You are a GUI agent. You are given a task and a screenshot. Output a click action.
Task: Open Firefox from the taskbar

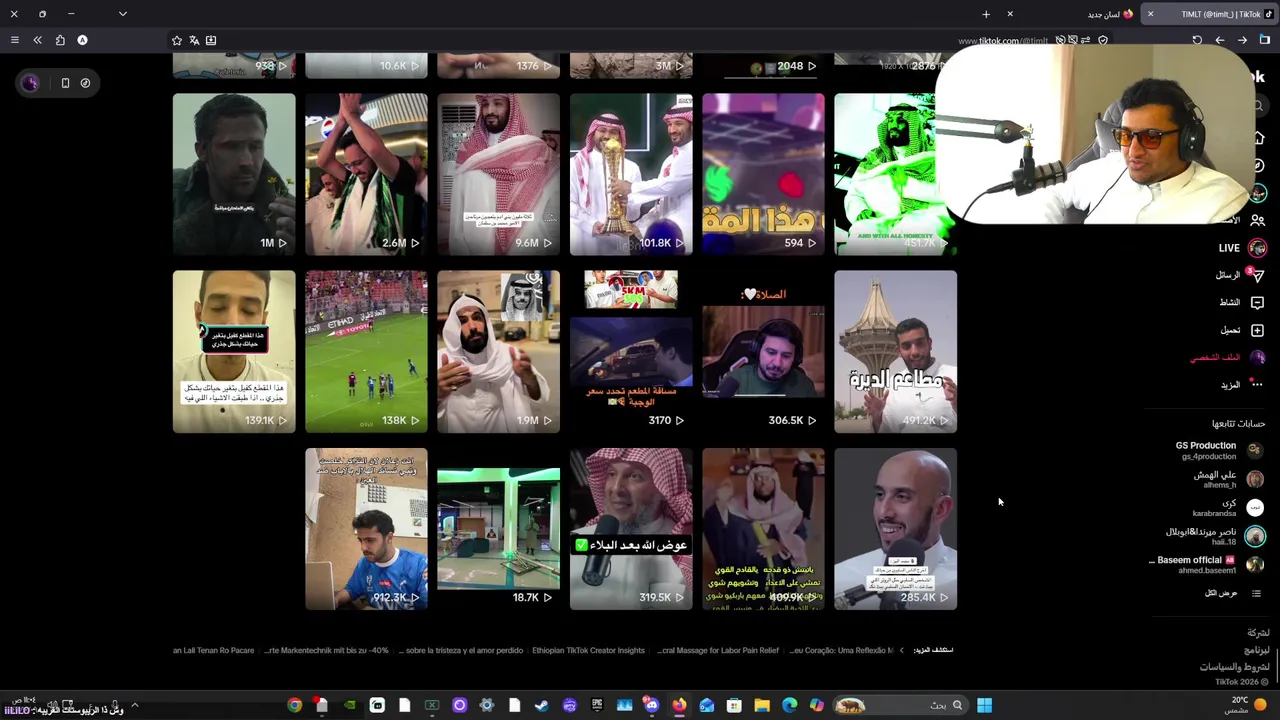coord(679,706)
